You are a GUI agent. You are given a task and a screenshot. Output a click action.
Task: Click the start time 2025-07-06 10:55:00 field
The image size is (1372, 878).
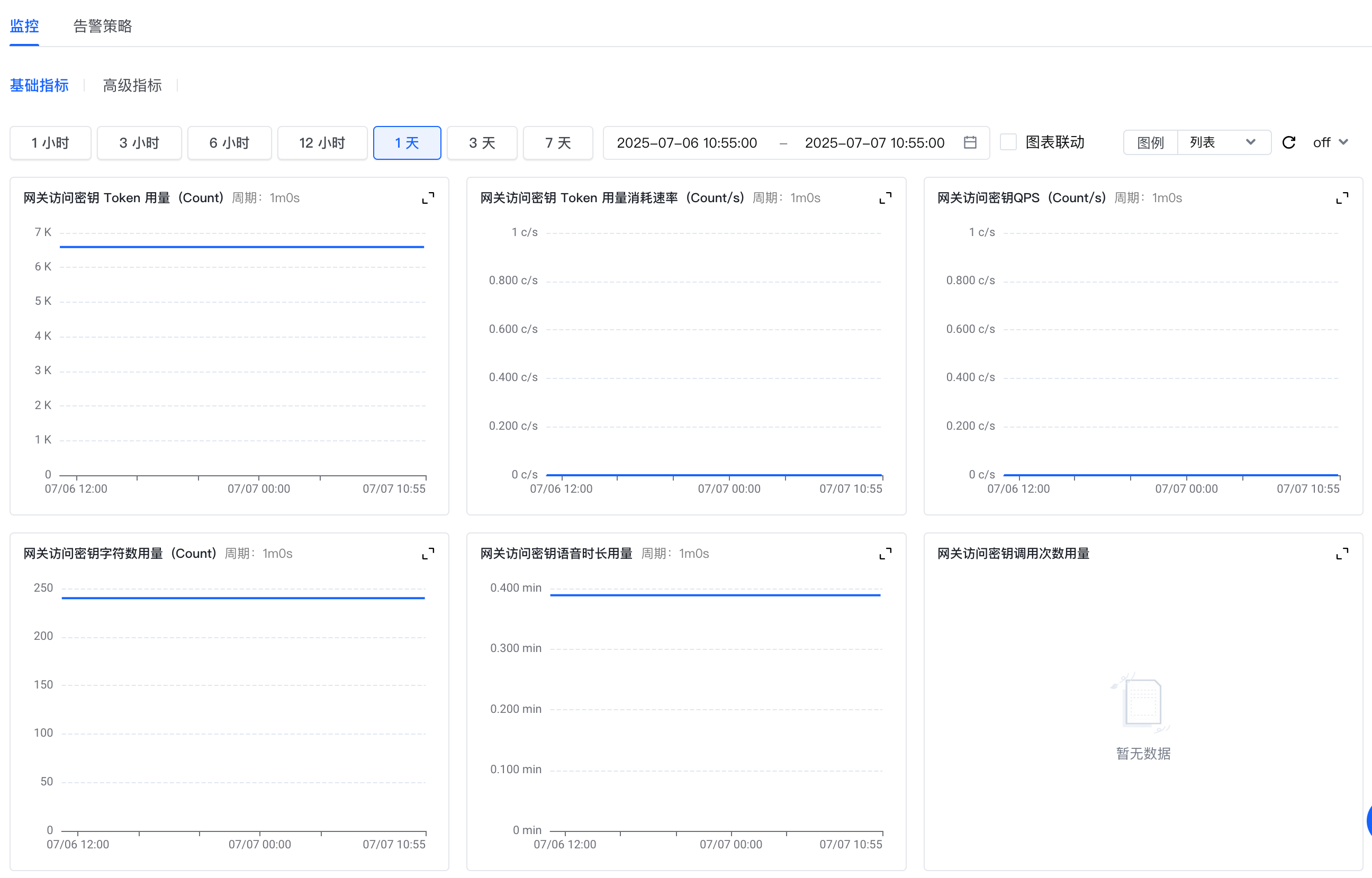point(687,143)
